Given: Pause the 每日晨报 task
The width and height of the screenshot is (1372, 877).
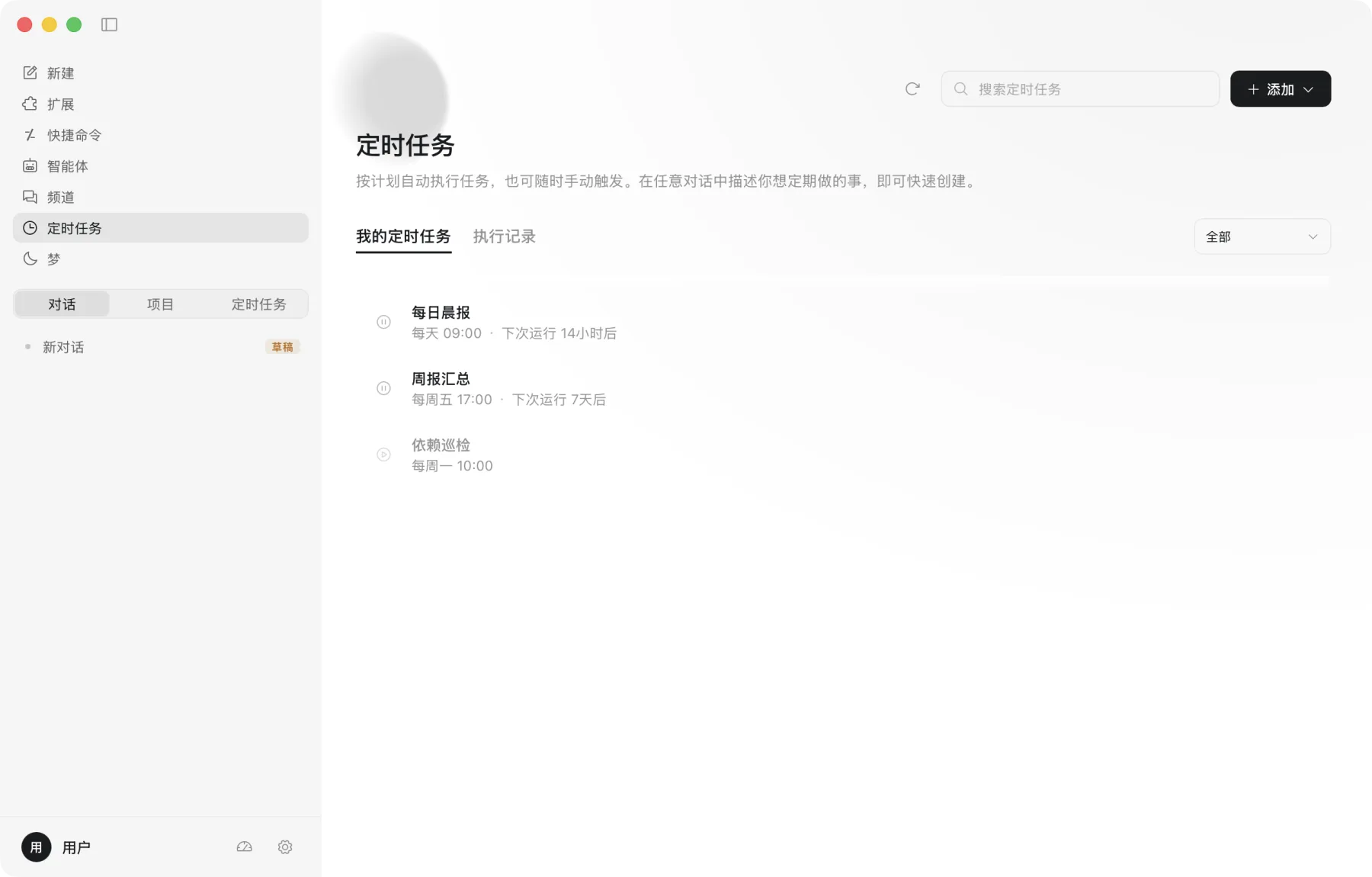Looking at the screenshot, I should click(383, 323).
